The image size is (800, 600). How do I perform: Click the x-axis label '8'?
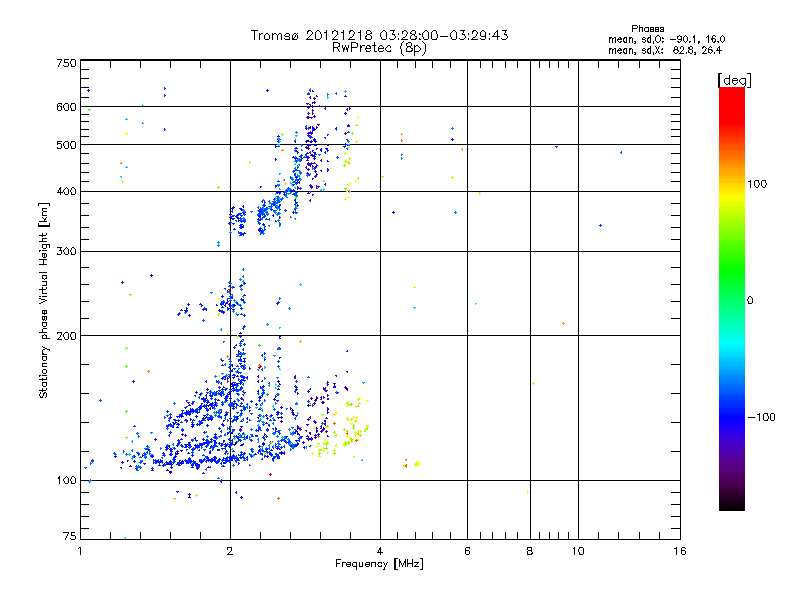530,551
